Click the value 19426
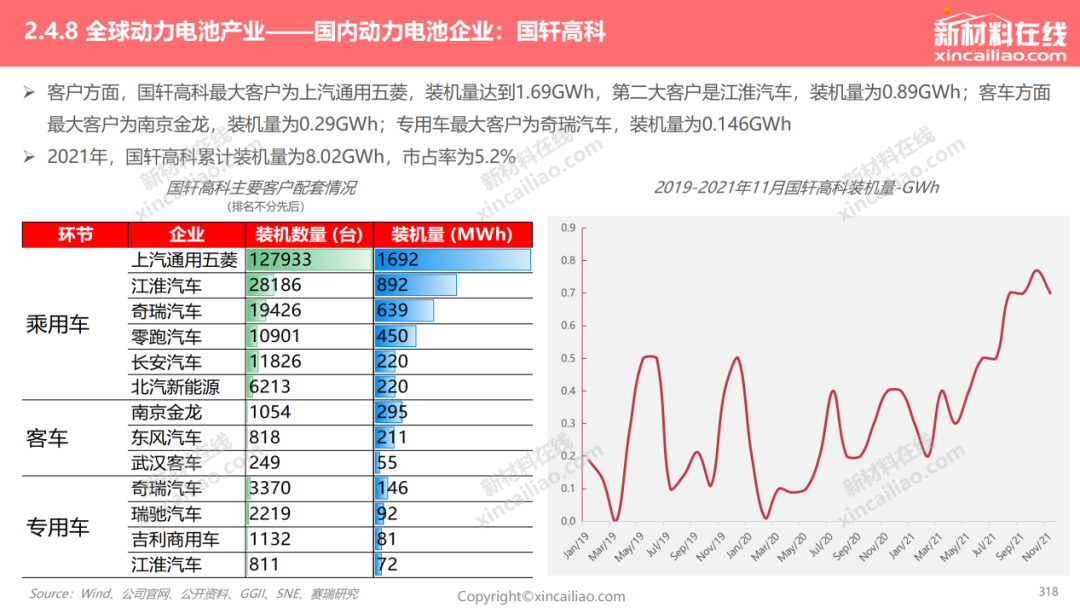This screenshot has height=608, width=1080. coord(275,311)
